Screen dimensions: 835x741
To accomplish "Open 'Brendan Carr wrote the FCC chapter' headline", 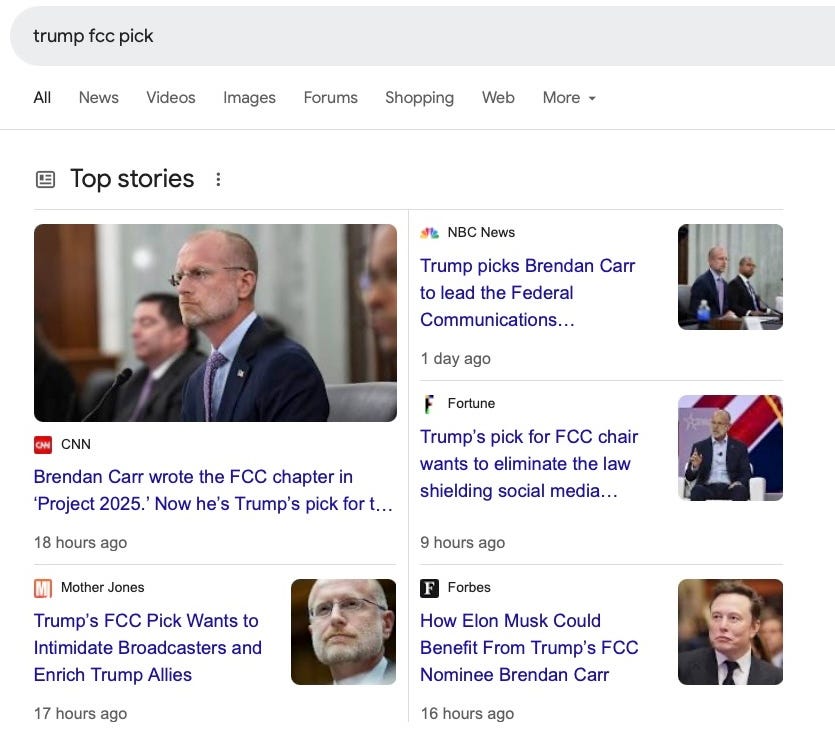I will tap(213, 490).
